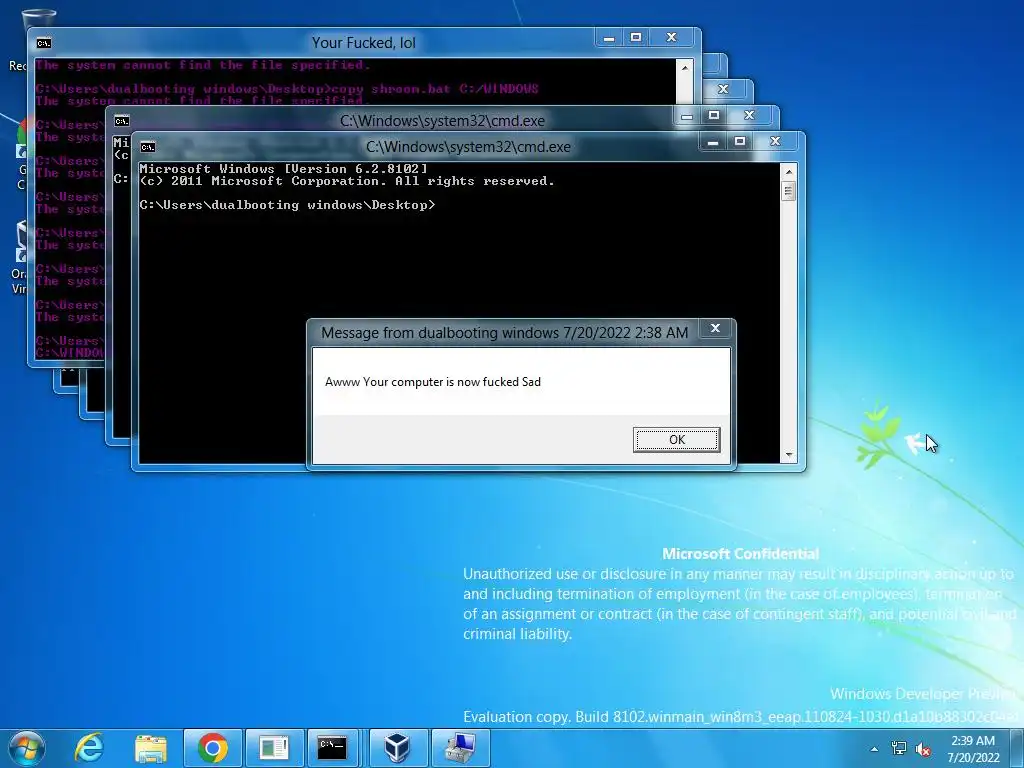The image size is (1024, 768).
Task: Select the Oracle VirtualBox desktop shortcut
Action: 19,258
